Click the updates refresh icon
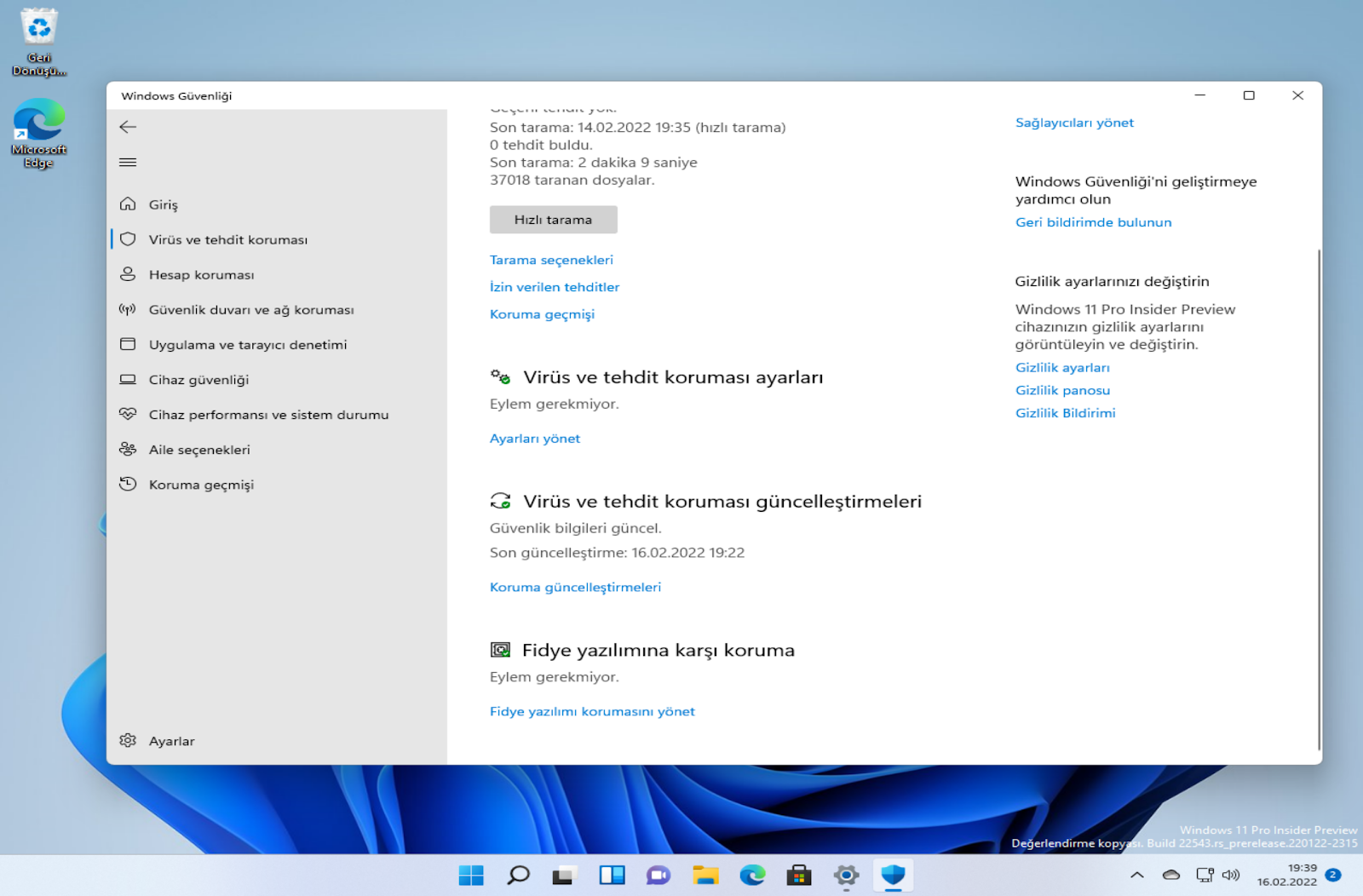The width and height of the screenshot is (1363, 896). 500,501
